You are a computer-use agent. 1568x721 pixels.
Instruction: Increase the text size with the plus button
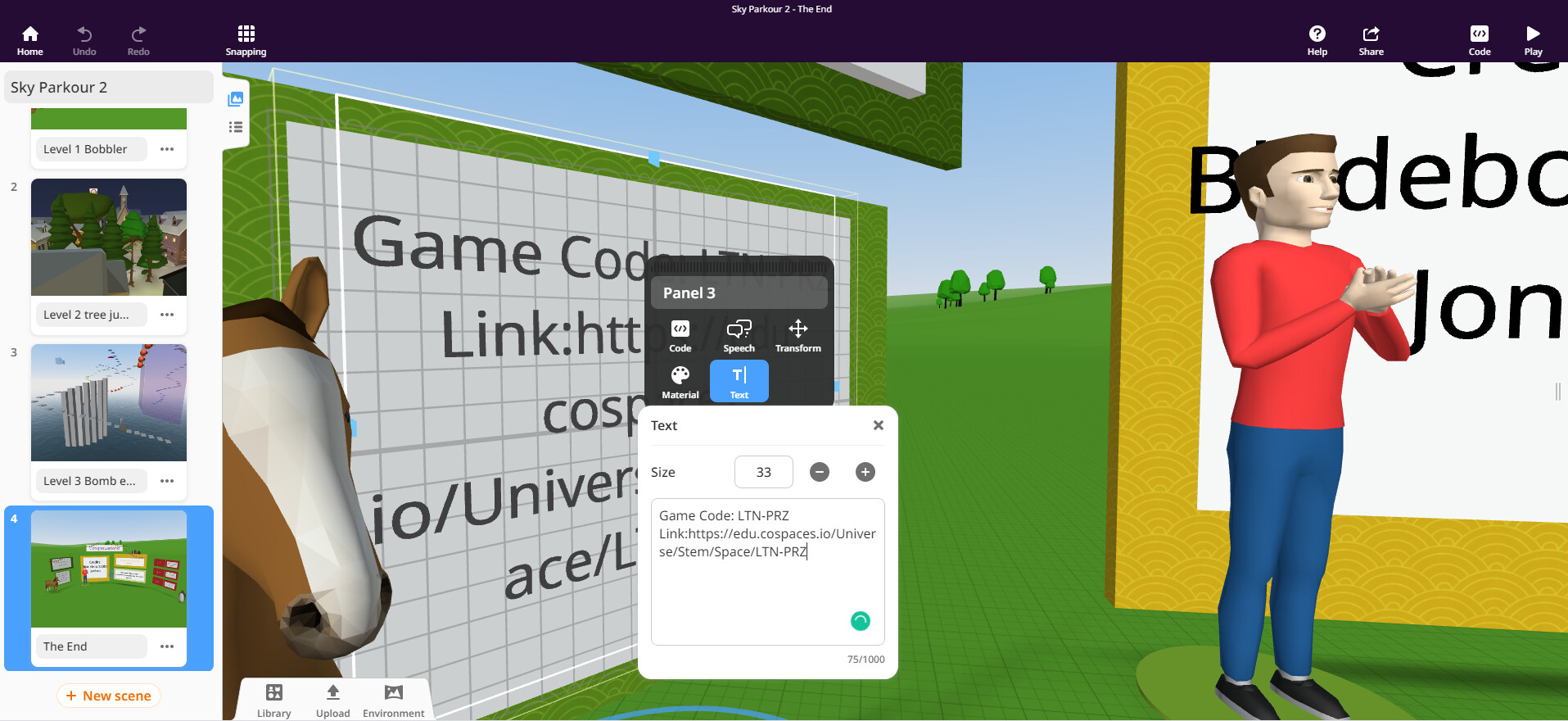coord(865,472)
